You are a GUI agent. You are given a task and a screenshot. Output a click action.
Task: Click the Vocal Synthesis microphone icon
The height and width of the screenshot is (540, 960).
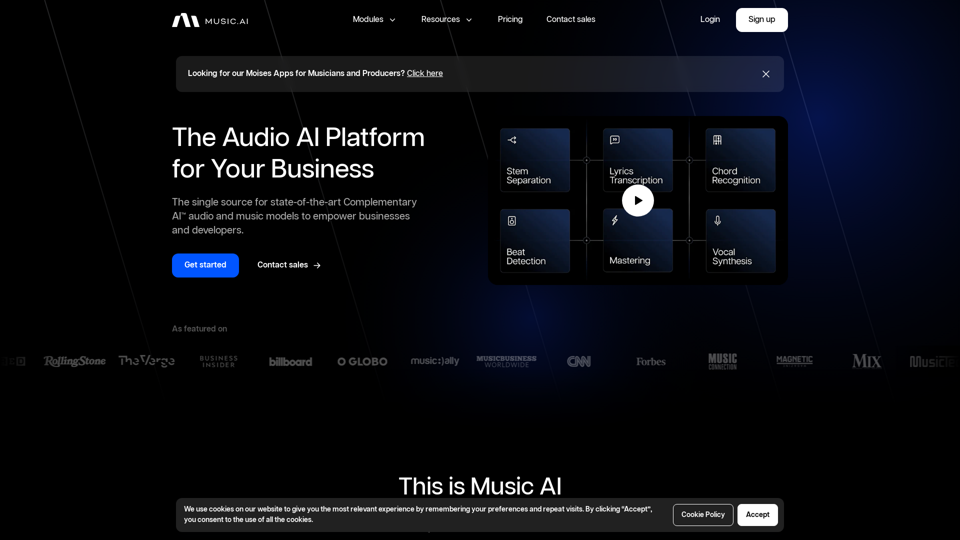(x=718, y=220)
